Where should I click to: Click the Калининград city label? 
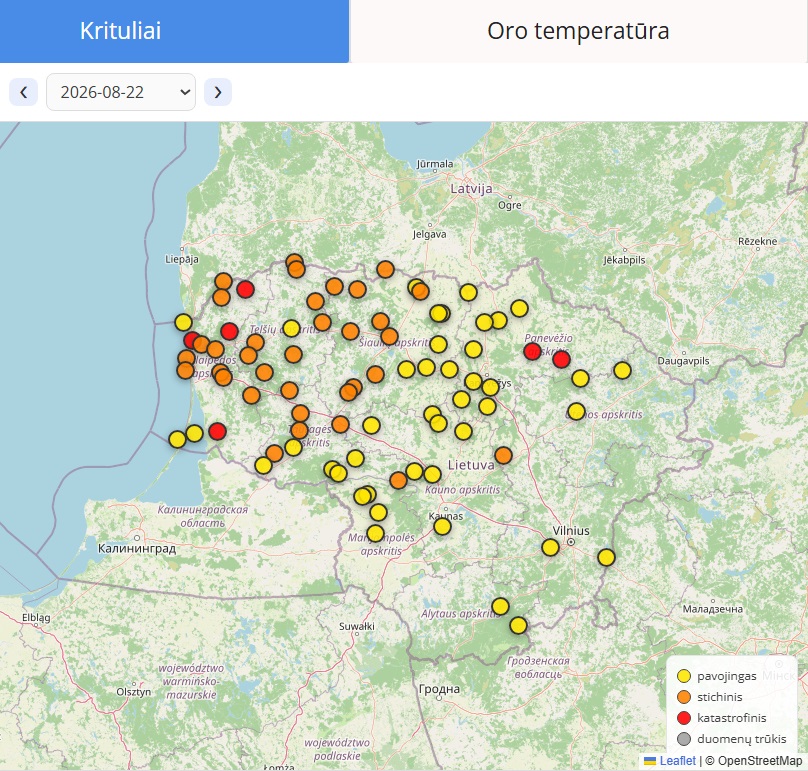tap(137, 548)
